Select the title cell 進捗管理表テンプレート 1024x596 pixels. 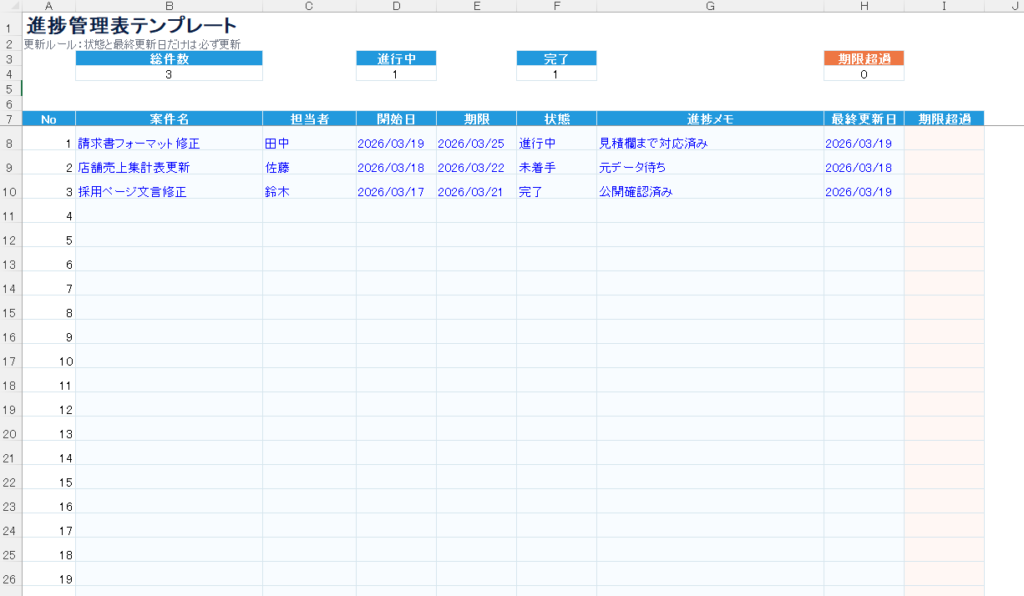132,26
